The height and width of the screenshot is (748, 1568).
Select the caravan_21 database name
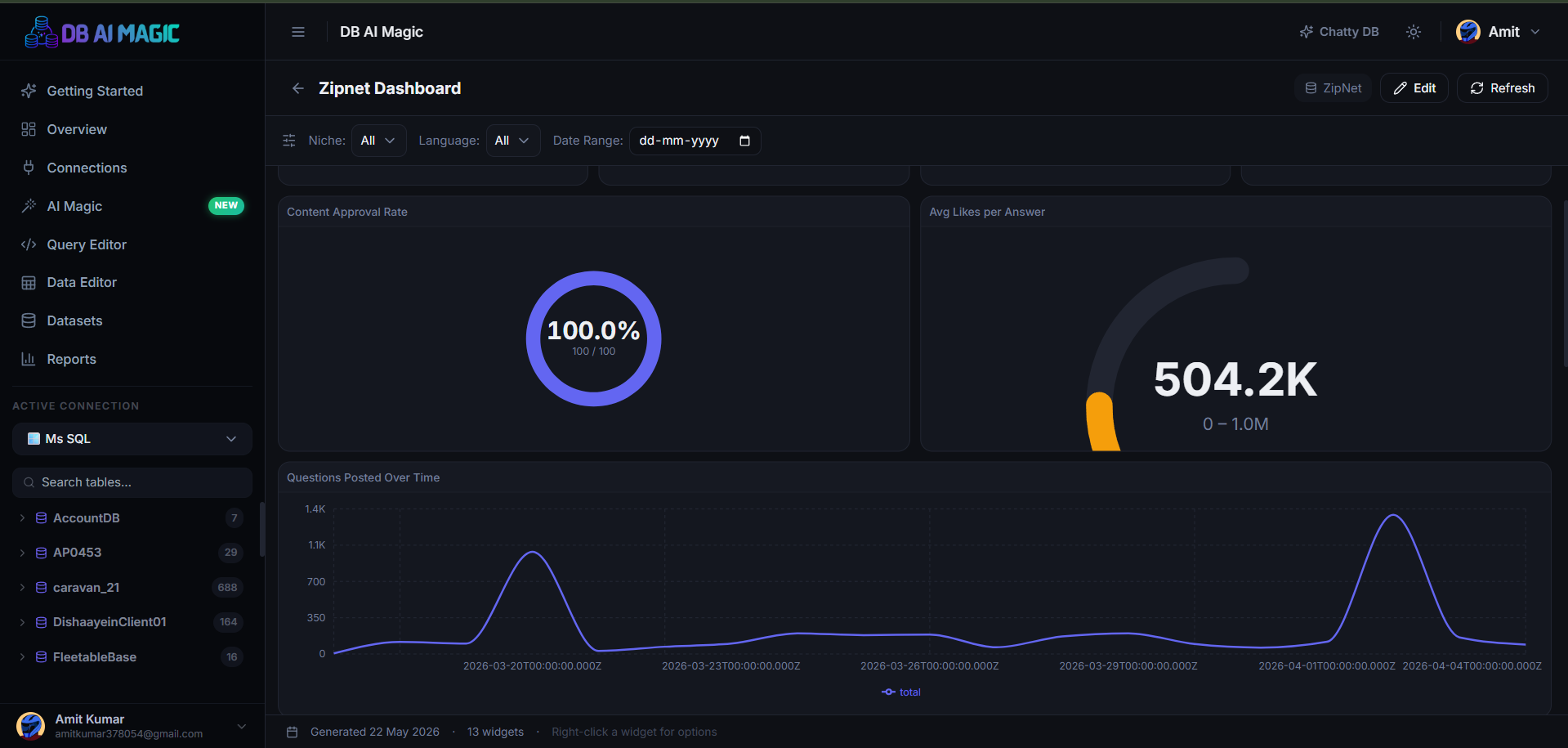pos(87,588)
